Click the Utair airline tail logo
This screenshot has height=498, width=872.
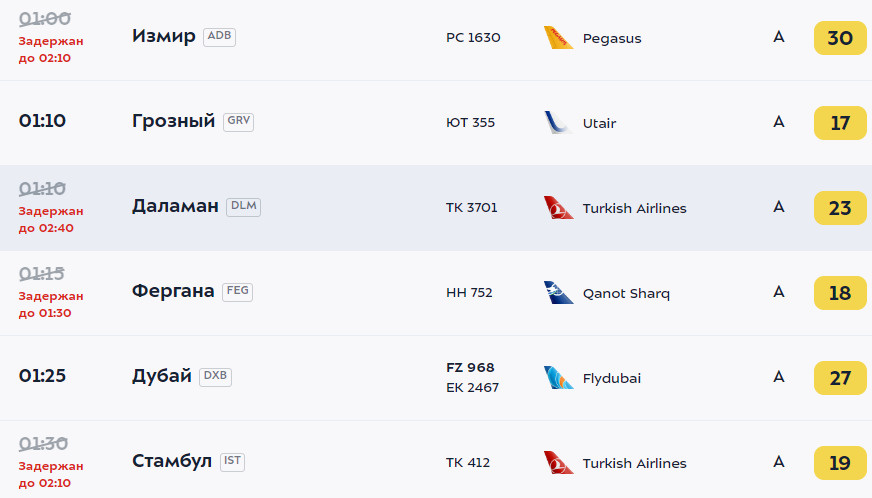558,123
